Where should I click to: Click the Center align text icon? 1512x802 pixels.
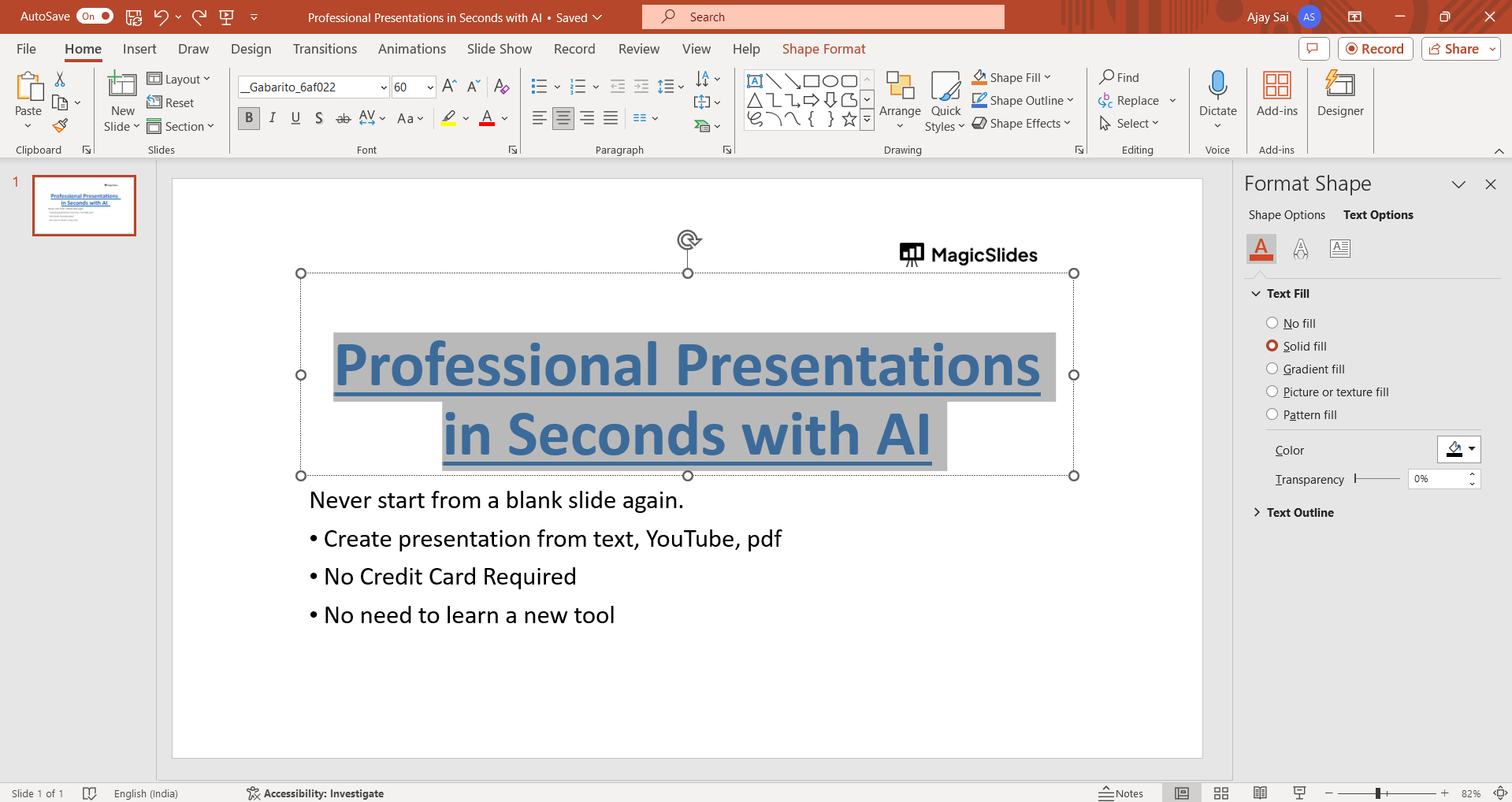tap(563, 118)
